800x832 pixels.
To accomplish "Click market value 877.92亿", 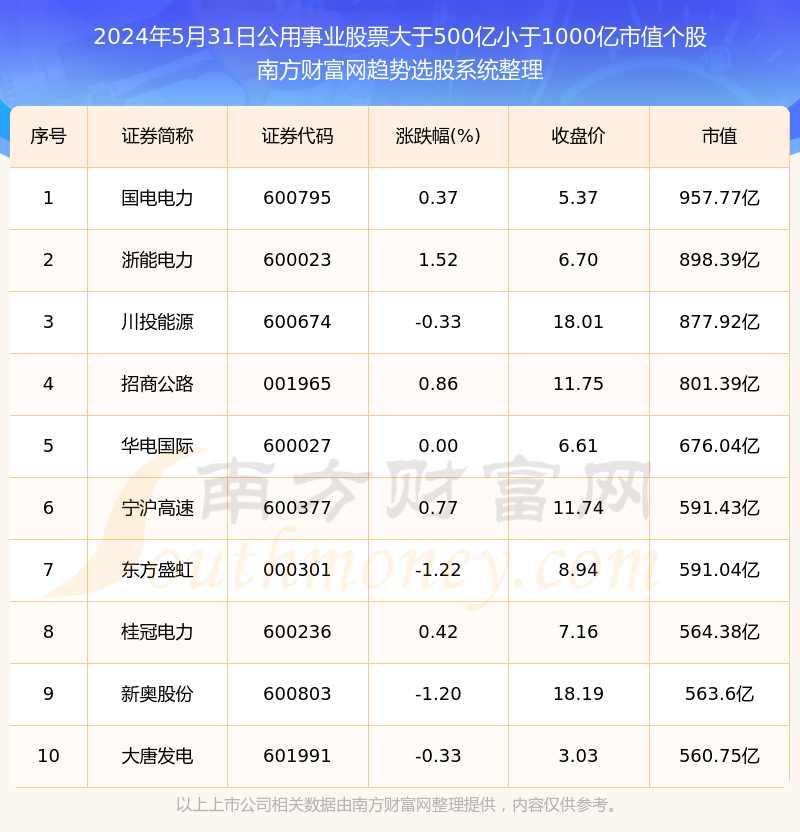I will [x=719, y=322].
